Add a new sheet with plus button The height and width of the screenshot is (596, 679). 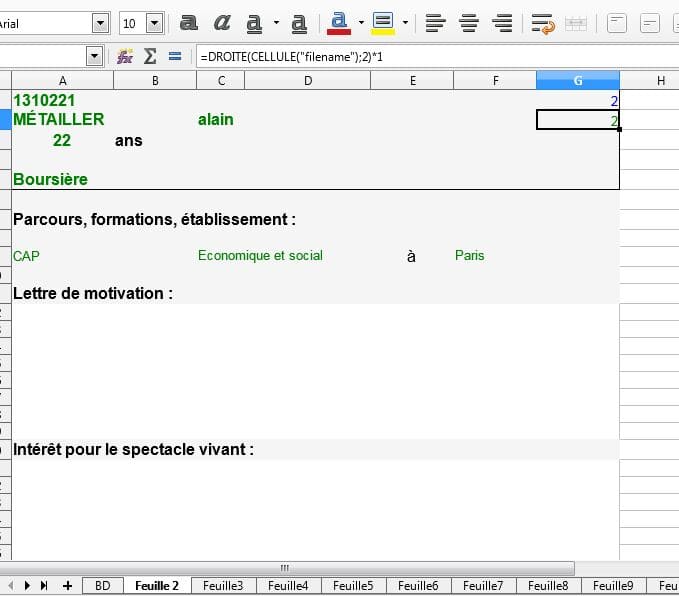(x=68, y=586)
